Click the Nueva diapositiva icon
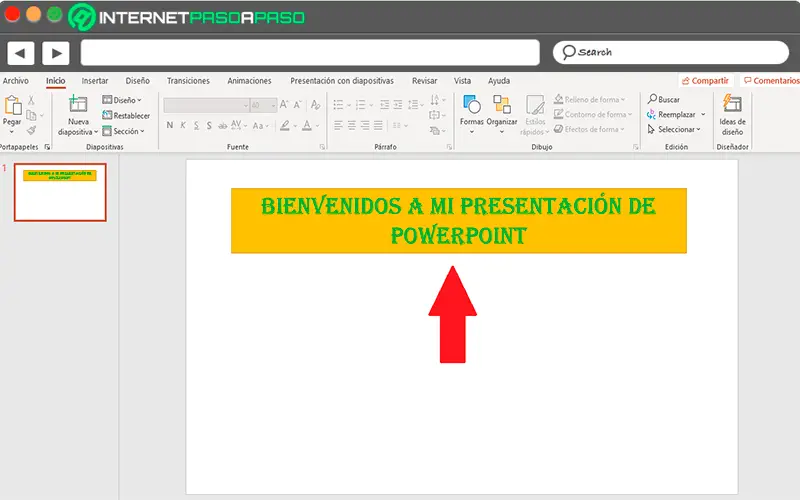 coord(77,106)
